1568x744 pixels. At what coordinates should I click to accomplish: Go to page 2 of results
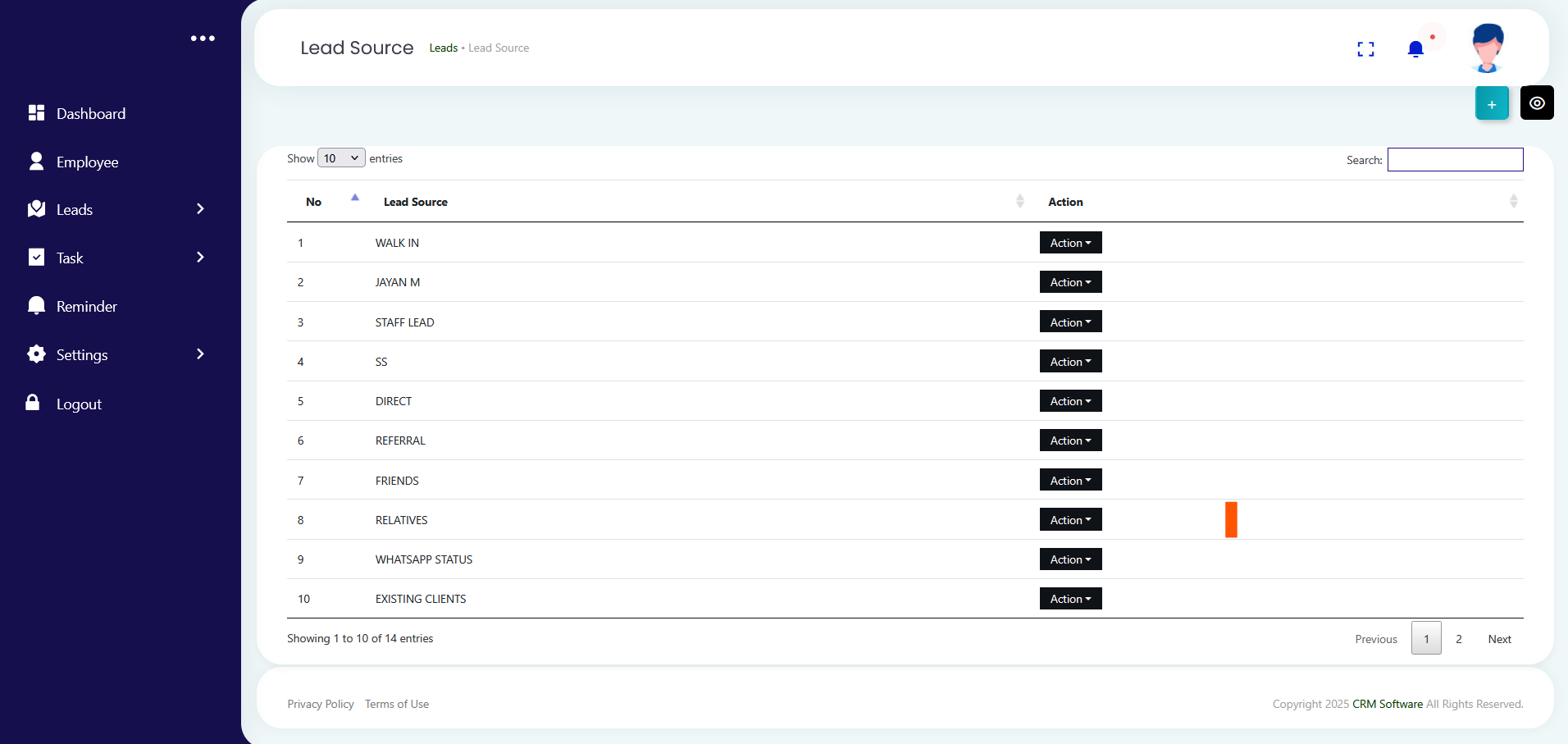1459,639
